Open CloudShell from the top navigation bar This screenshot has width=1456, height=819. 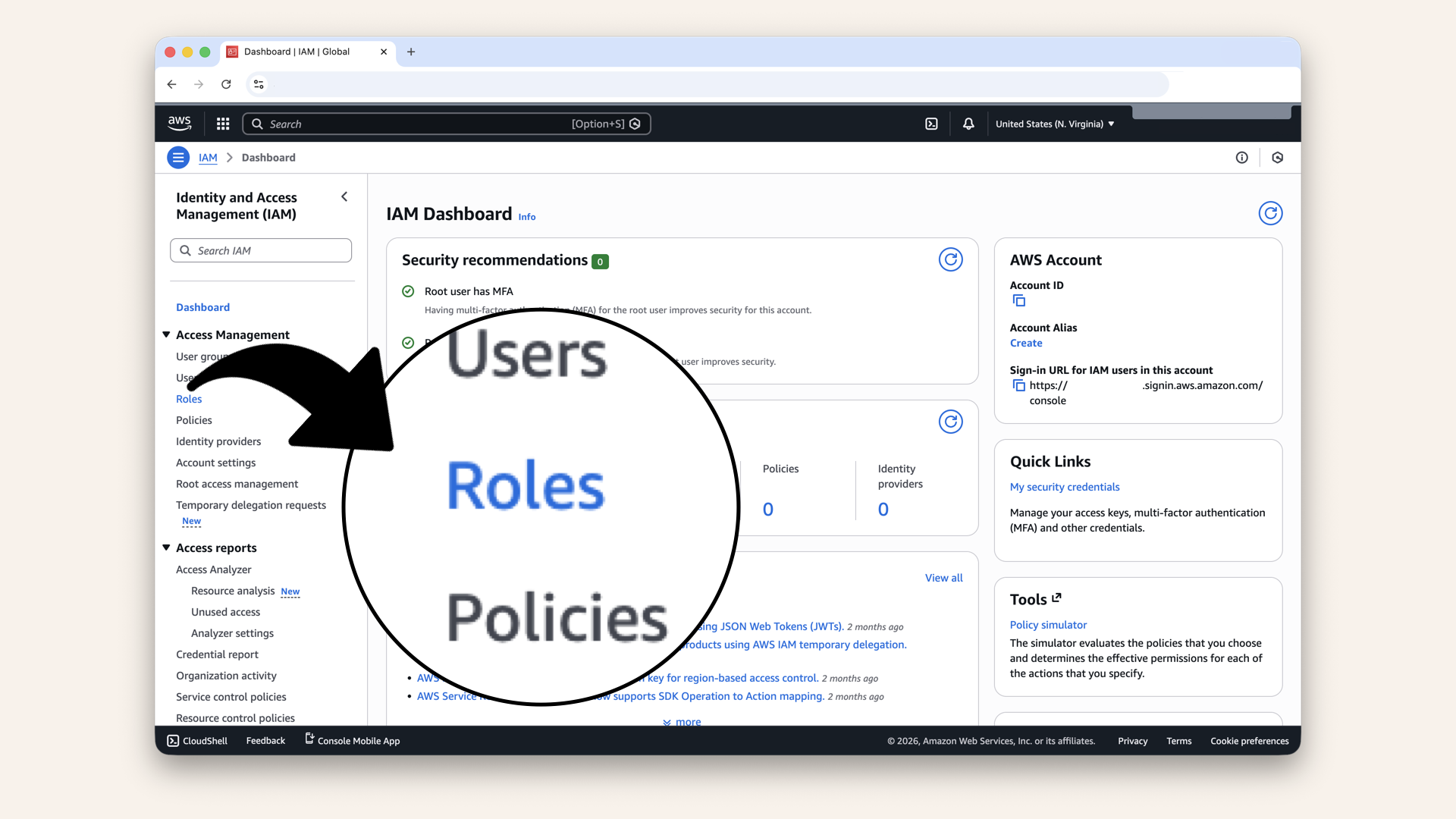pyautogui.click(x=931, y=123)
